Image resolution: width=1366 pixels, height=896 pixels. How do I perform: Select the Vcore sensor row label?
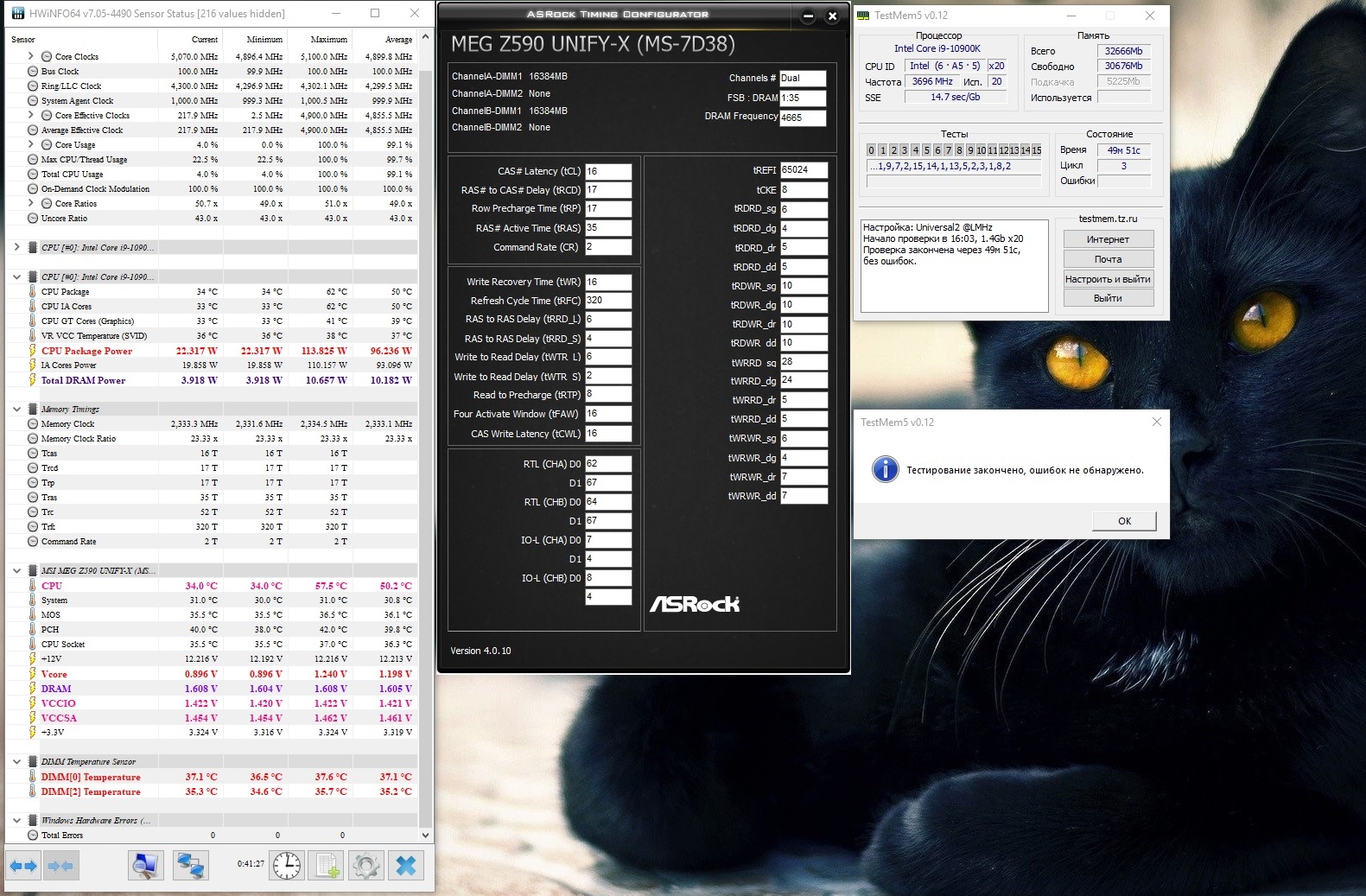[x=54, y=674]
